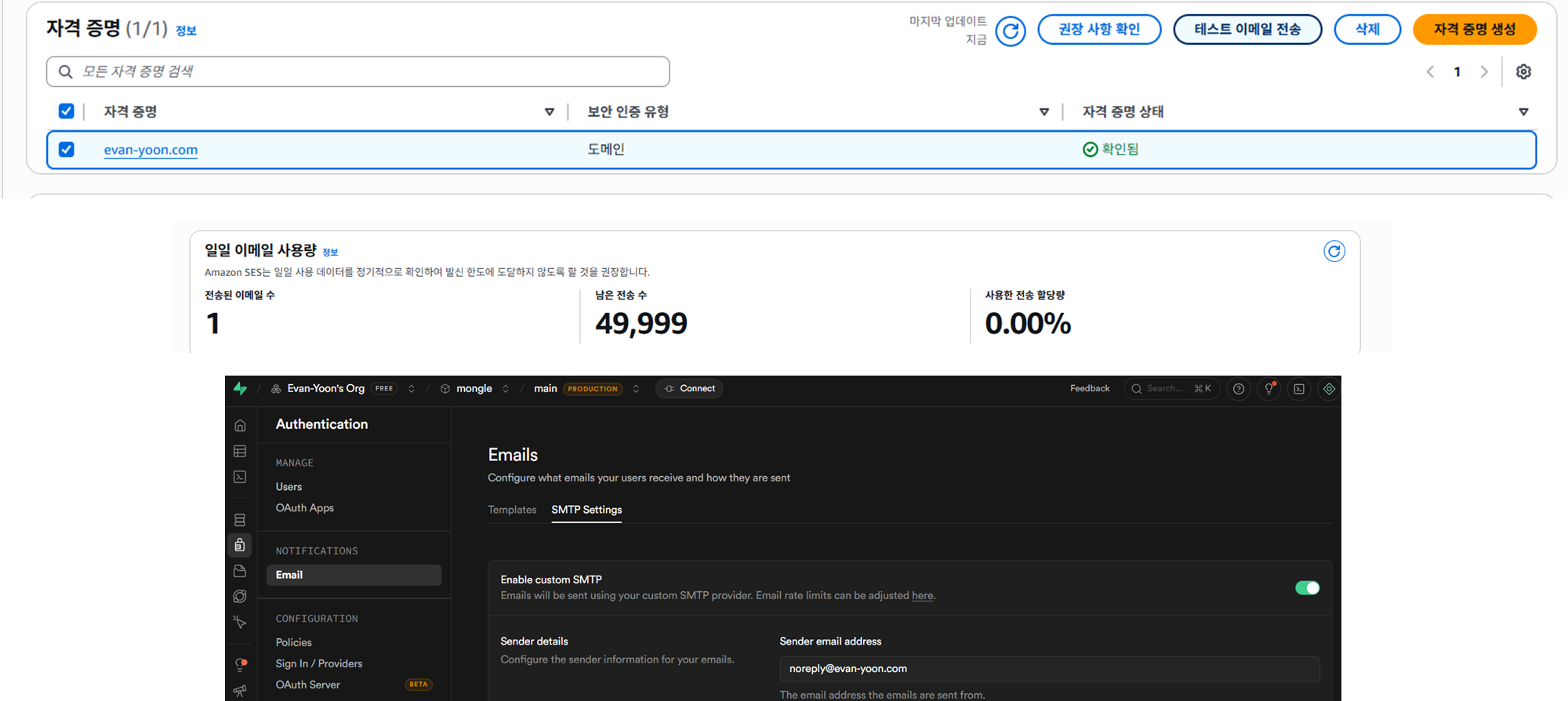Go to previous identities page
Screen dimensions: 1568x701
click(1430, 71)
